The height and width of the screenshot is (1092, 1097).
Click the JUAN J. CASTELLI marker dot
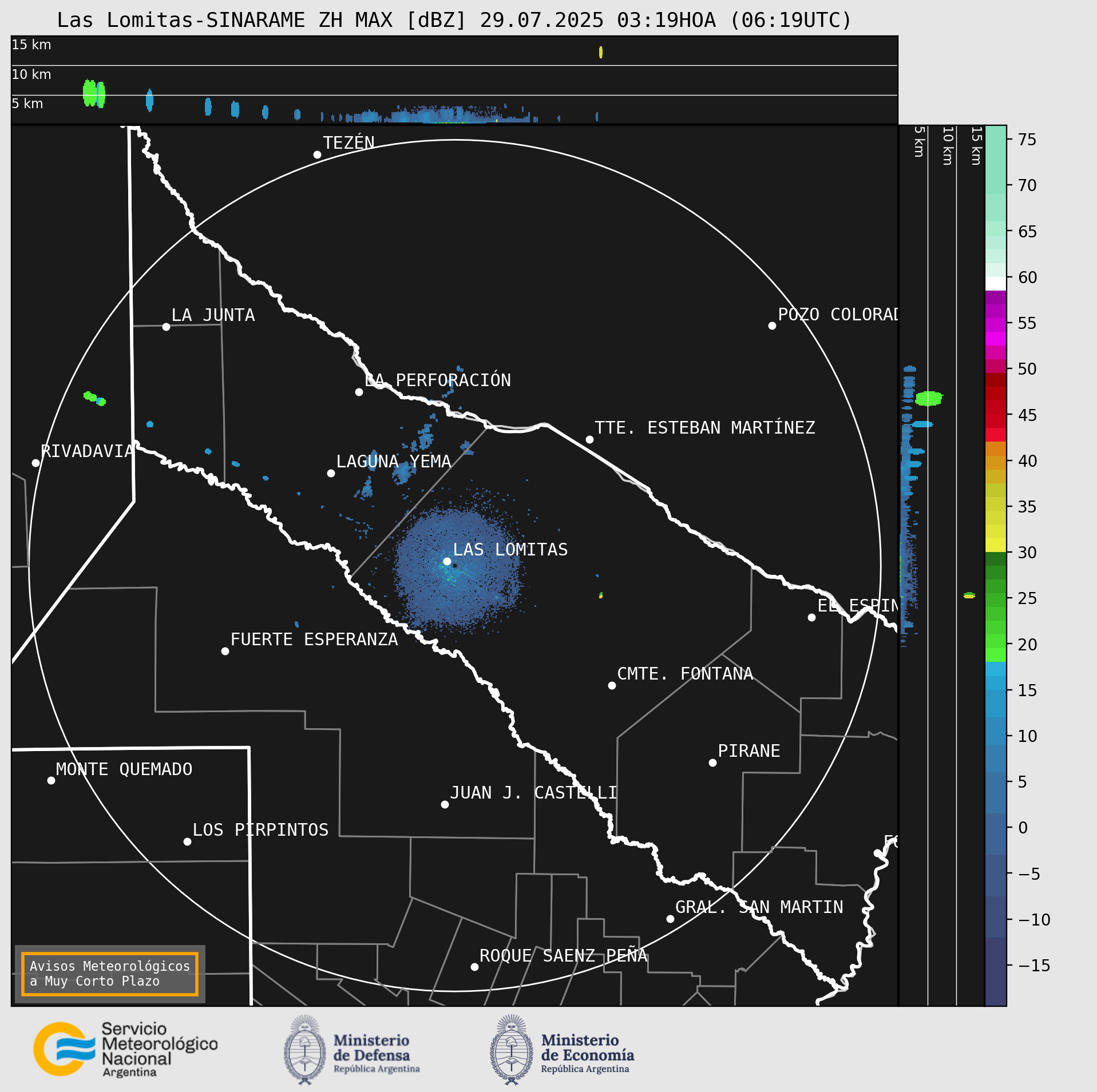(x=445, y=804)
